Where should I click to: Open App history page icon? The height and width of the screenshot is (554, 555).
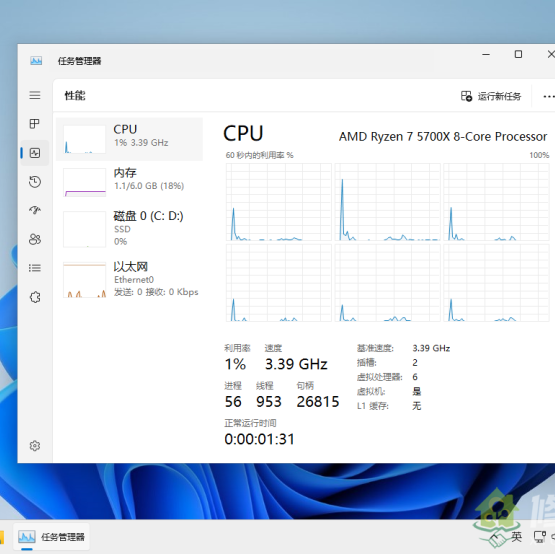35,182
